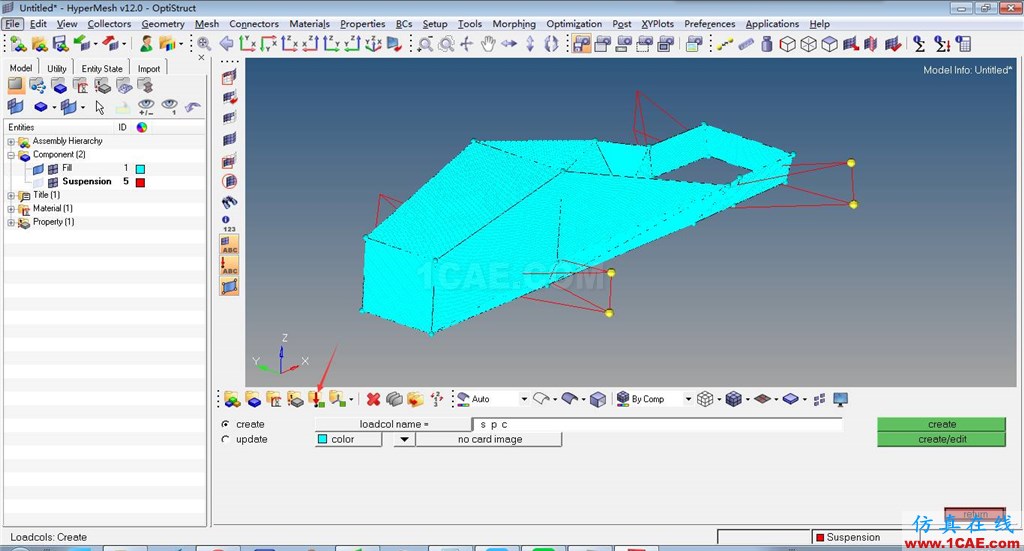Click the Component View icon in the browser

[x=59, y=86]
